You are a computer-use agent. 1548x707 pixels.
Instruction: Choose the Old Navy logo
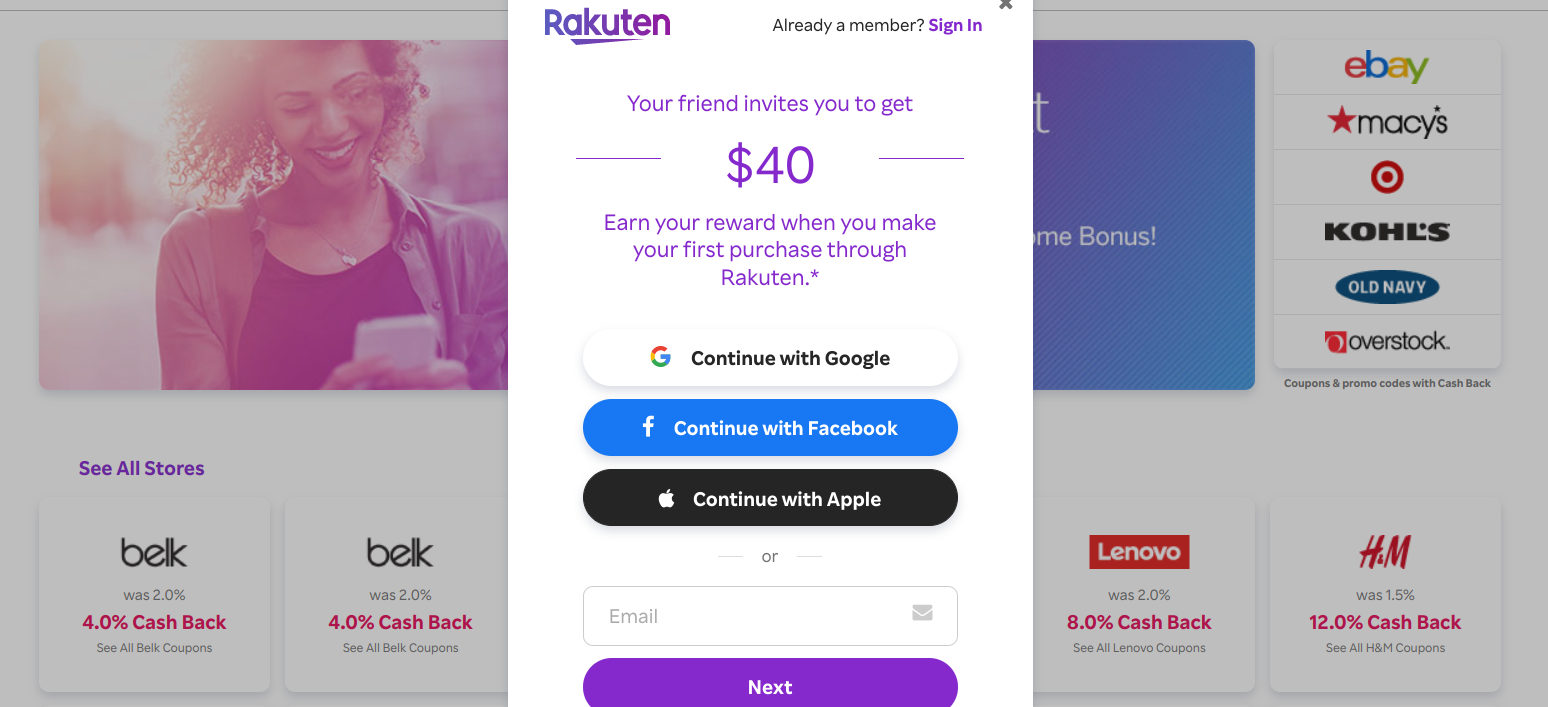pos(1387,287)
